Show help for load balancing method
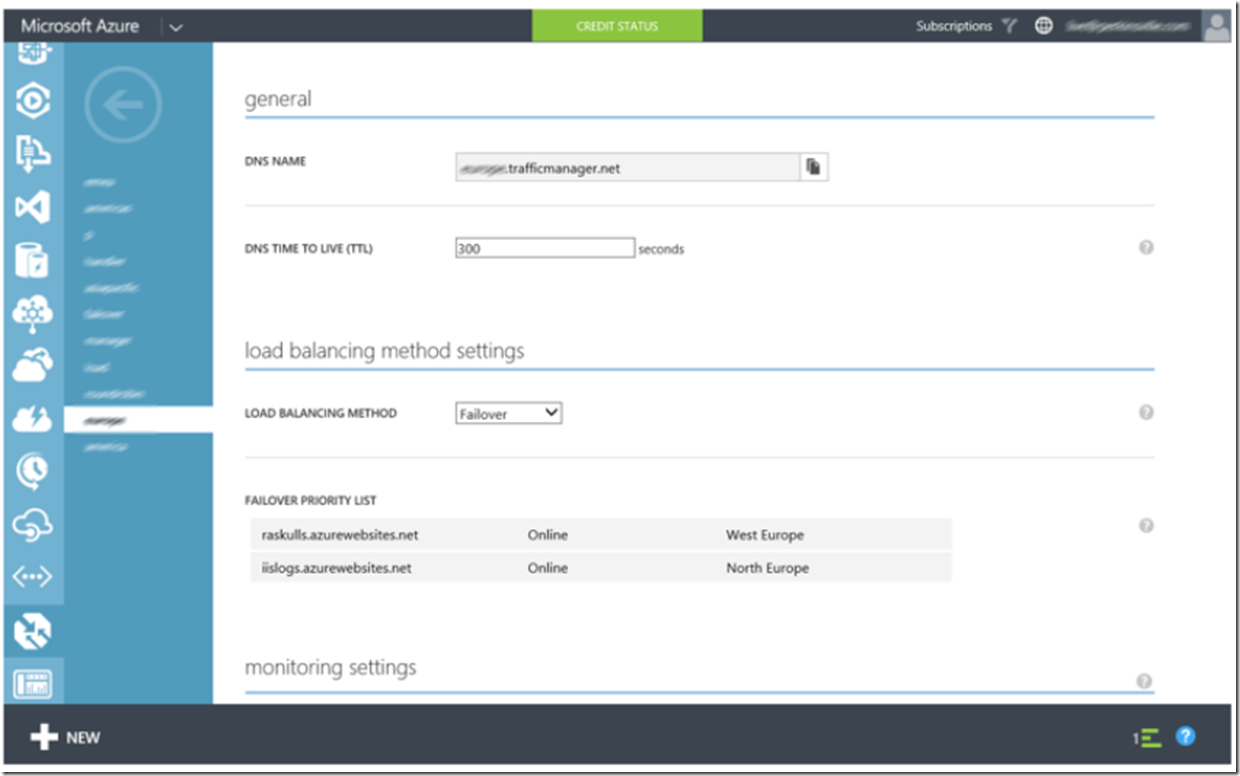Image resolution: width=1240 pixels, height=776 pixels. click(1146, 412)
